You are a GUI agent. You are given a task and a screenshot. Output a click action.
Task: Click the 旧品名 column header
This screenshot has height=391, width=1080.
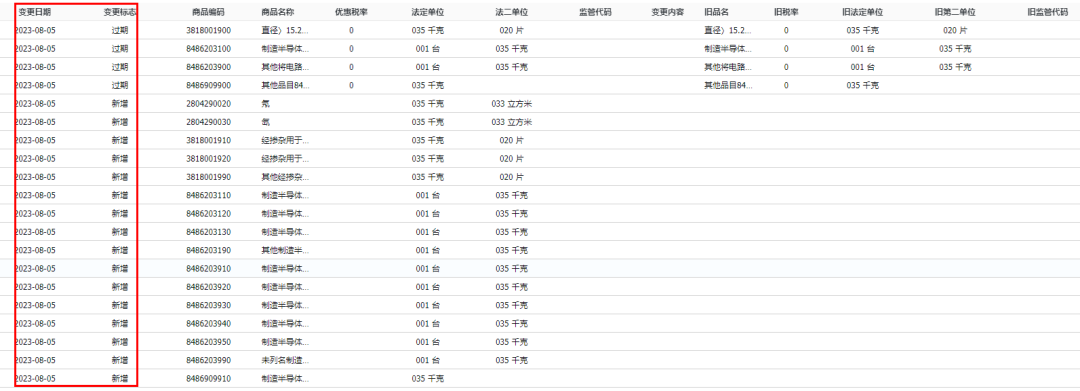click(716, 12)
